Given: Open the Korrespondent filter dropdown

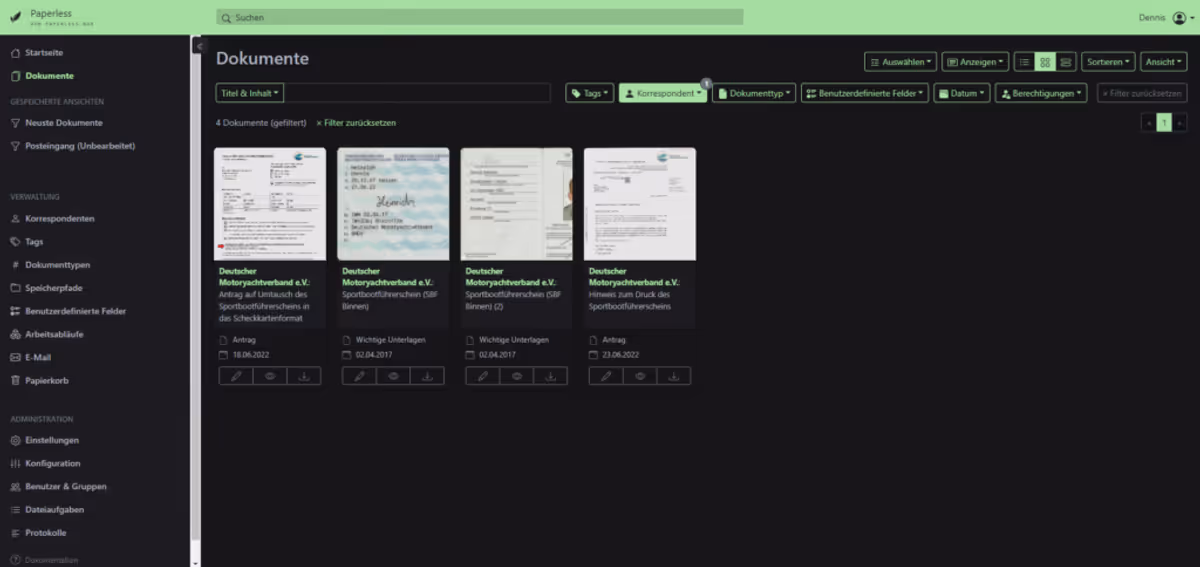Looking at the screenshot, I should click(x=663, y=93).
